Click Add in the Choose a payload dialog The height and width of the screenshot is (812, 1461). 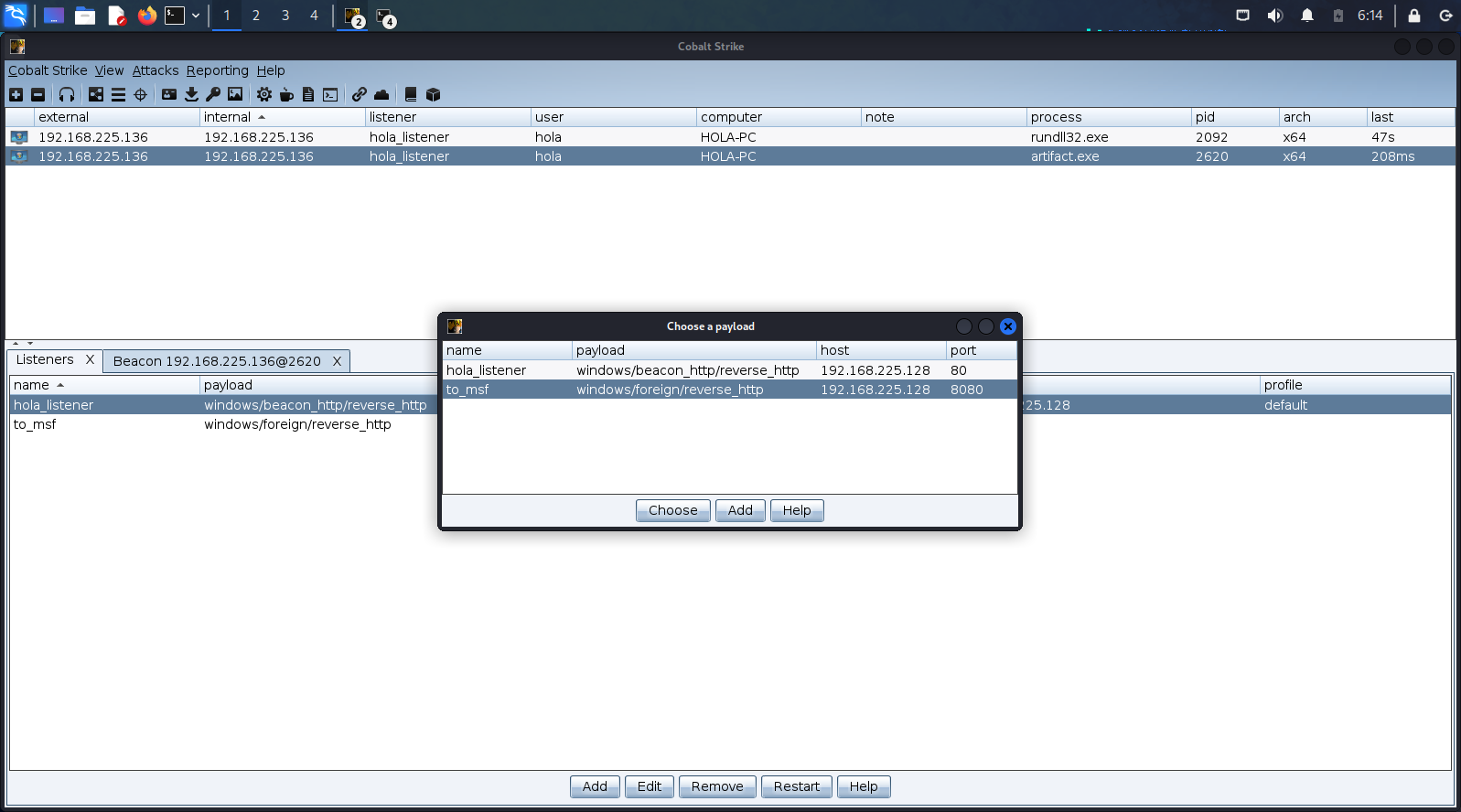pos(740,510)
